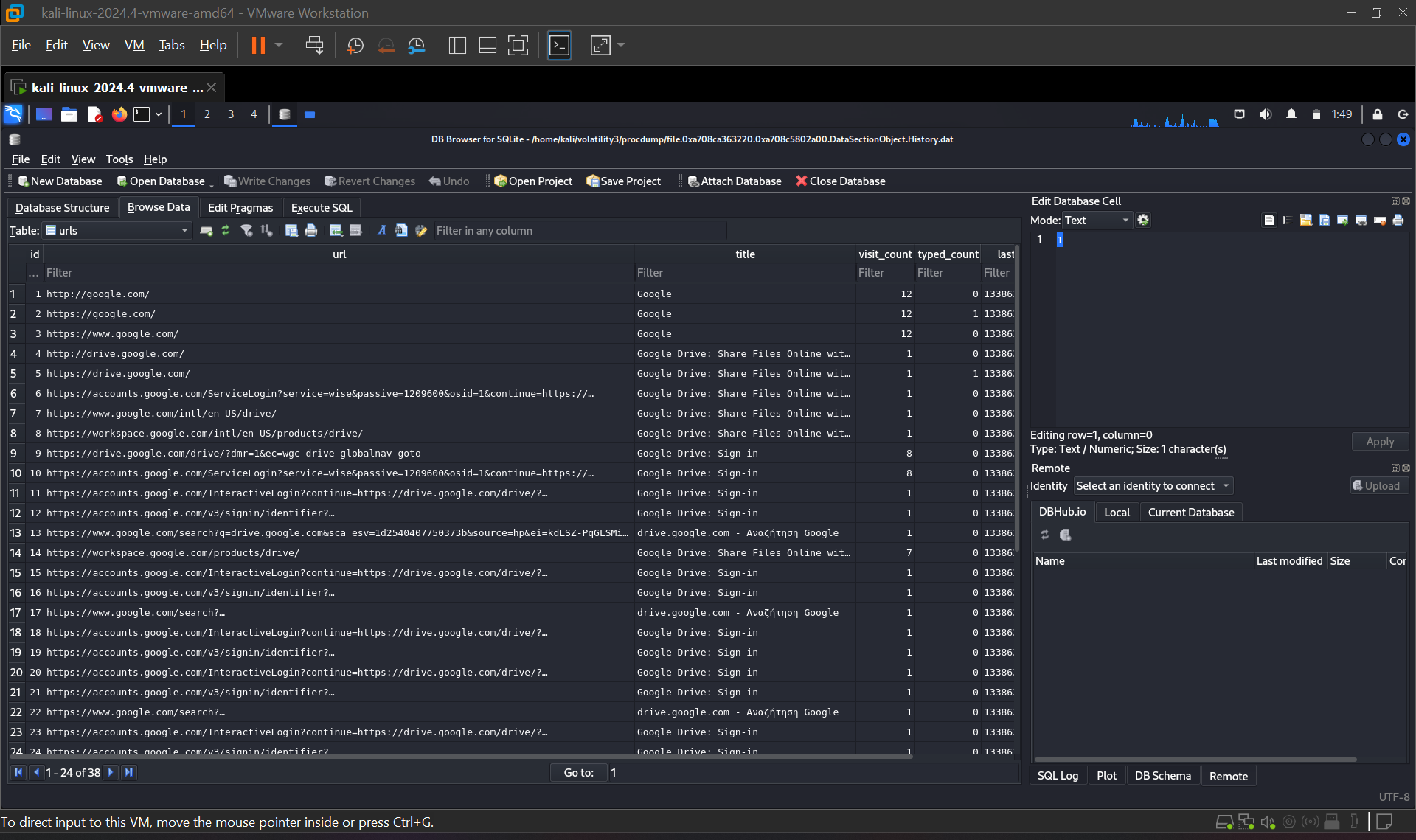1416x840 pixels.
Task: Open the terminal dropdown arrow in Kali panel
Action: pyautogui.click(x=159, y=114)
